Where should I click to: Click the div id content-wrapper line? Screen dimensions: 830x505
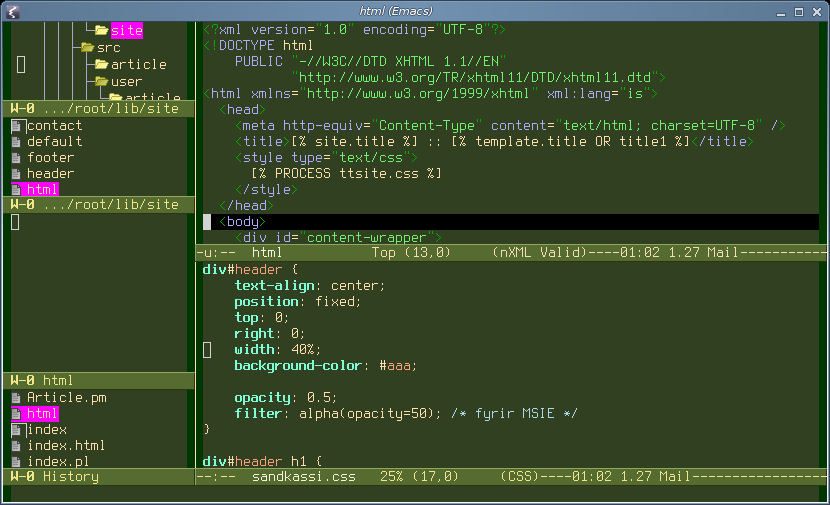pos(338,238)
